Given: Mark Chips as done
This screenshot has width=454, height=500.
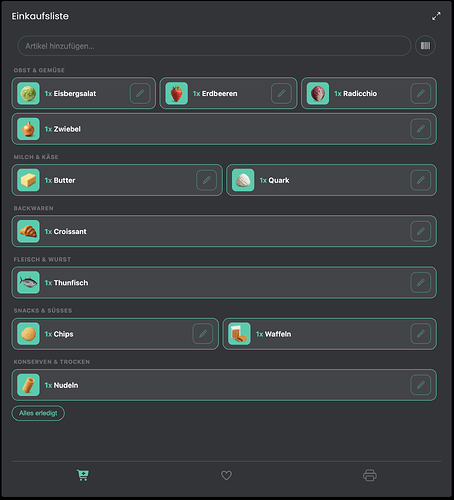Looking at the screenshot, I should [115, 334].
